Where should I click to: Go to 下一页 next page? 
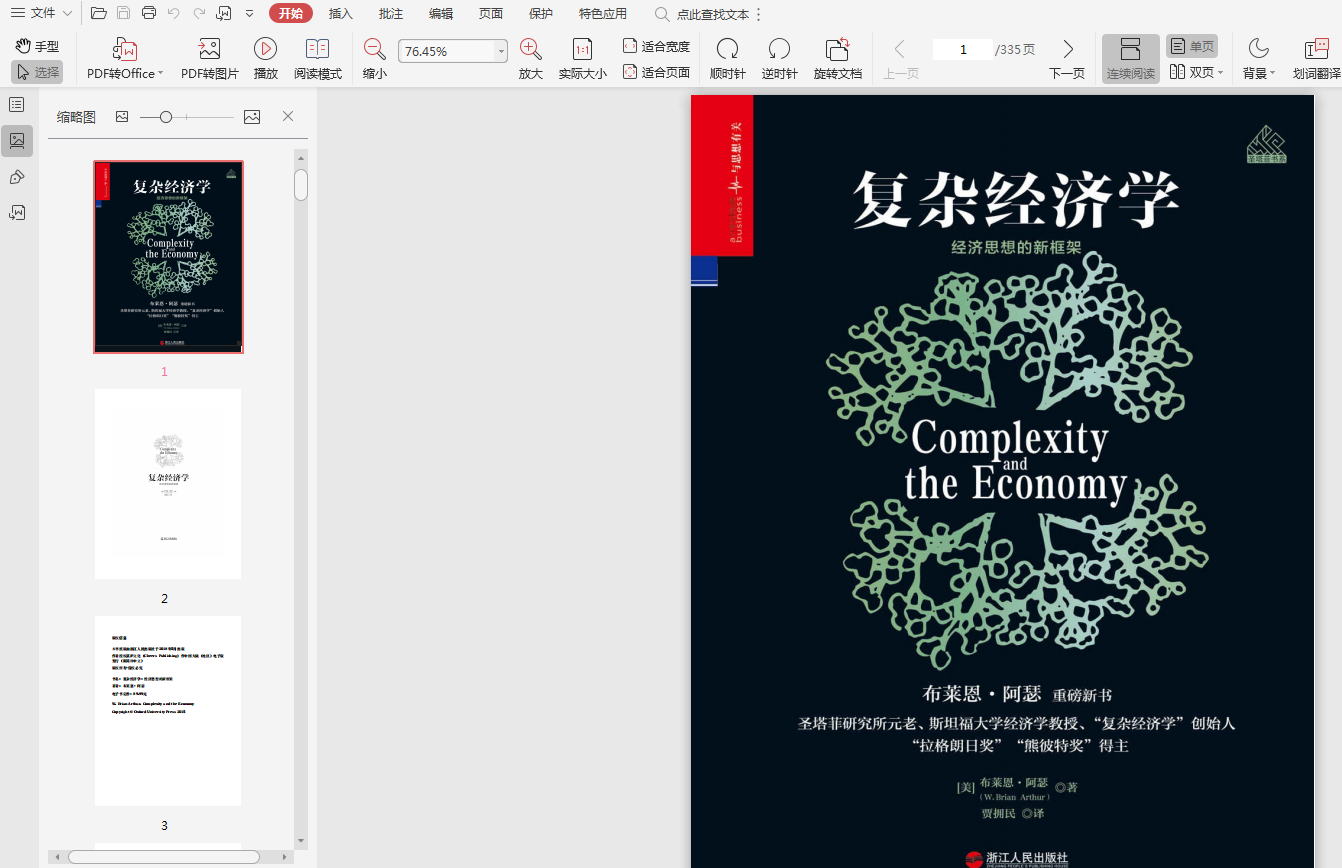pos(1067,59)
